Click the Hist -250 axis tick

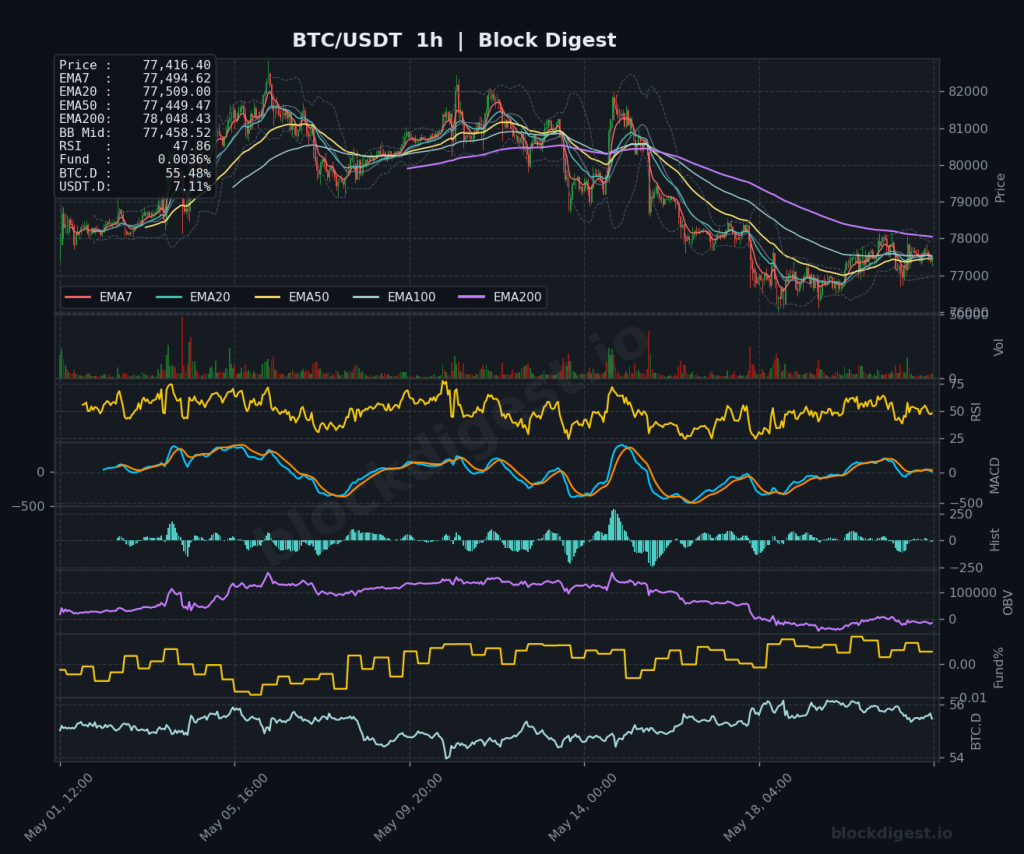point(965,568)
